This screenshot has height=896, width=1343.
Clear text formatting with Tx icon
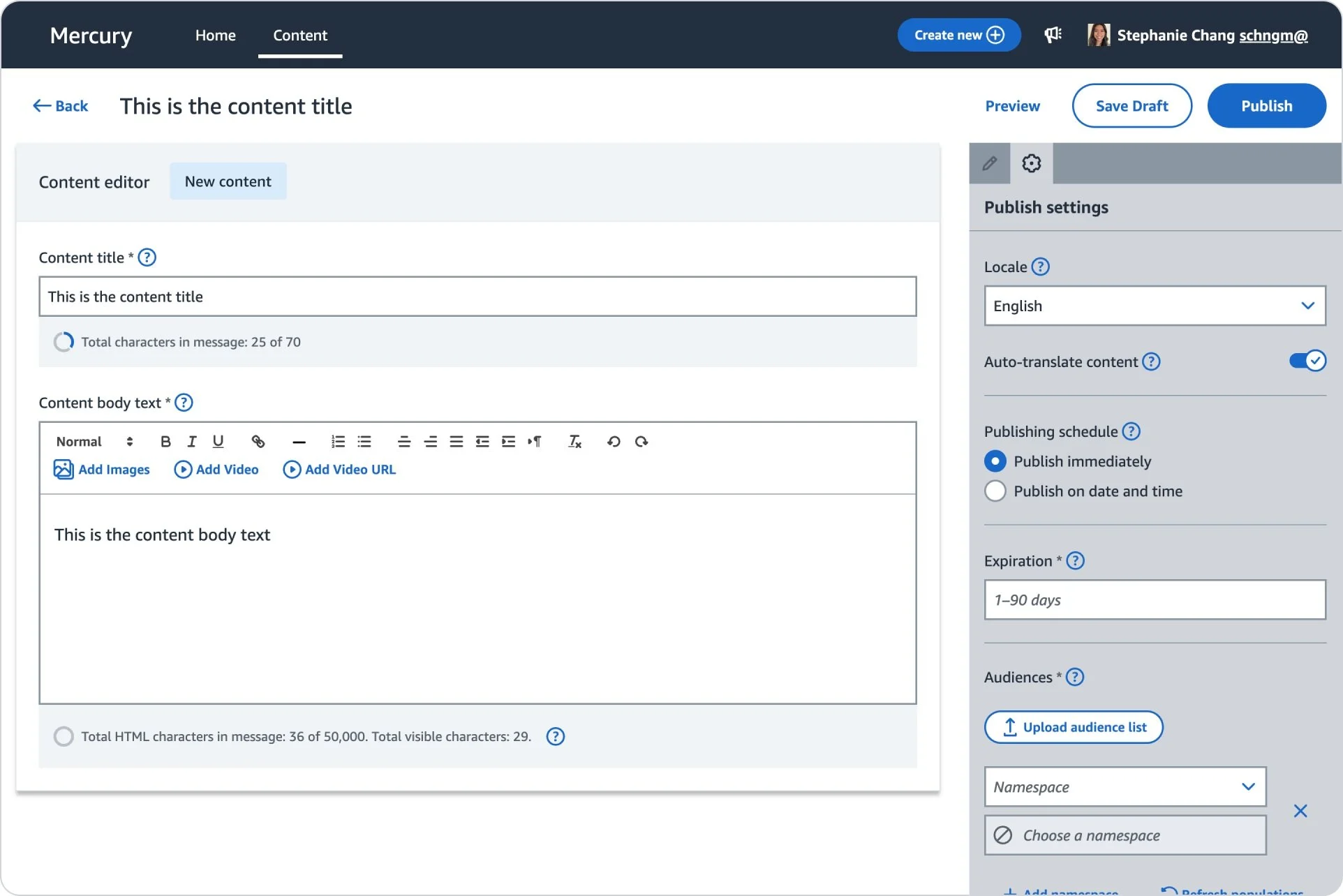click(574, 442)
